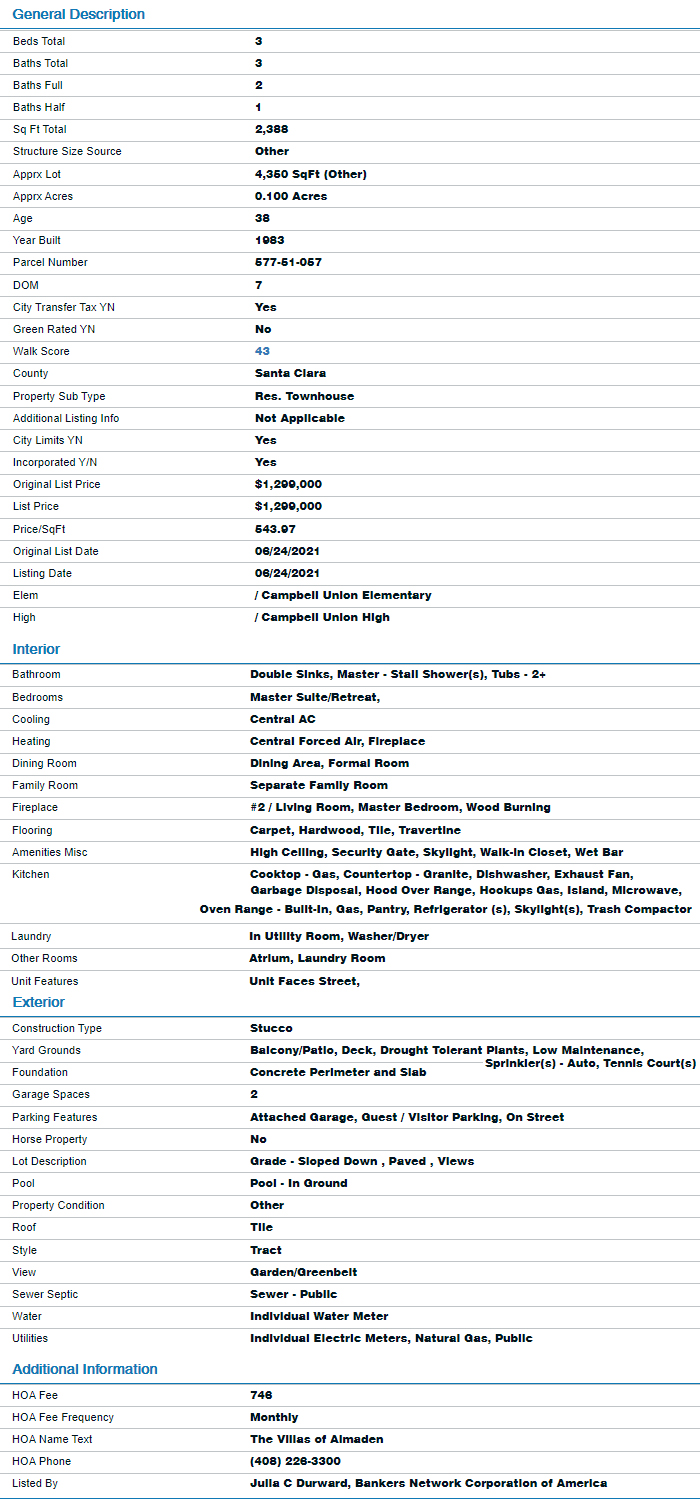Image resolution: width=700 pixels, height=1499 pixels.
Task: Select HOA Fee Frequency value Monthly
Action: [274, 1417]
